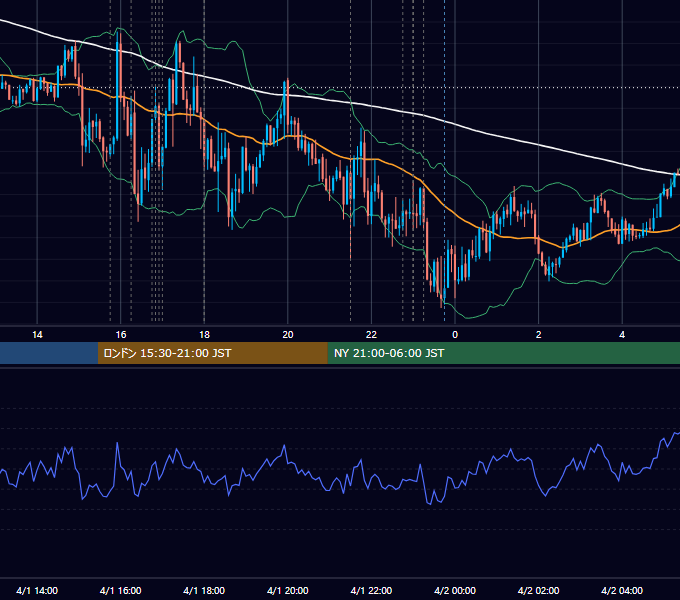This screenshot has height=600, width=680.
Task: Click the 14 hour label on the price chart axis
Action: pos(37,335)
